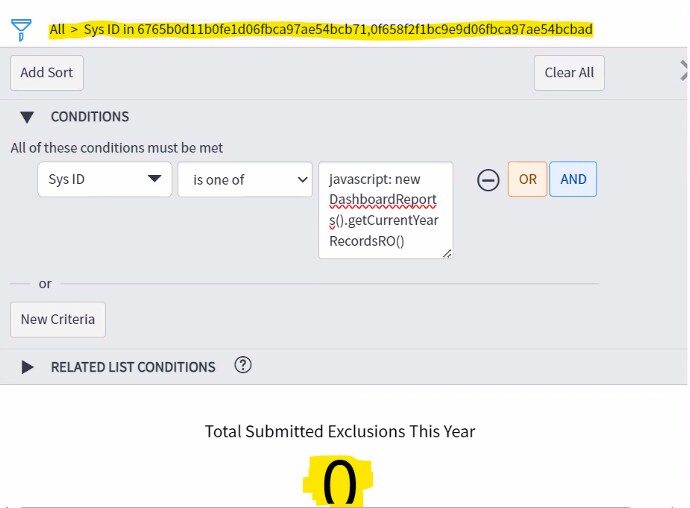Viewport: 690px width, 508px height.
Task: Click the Sys ID in breadcrumb filter link
Action: pyautogui.click(x=338, y=29)
